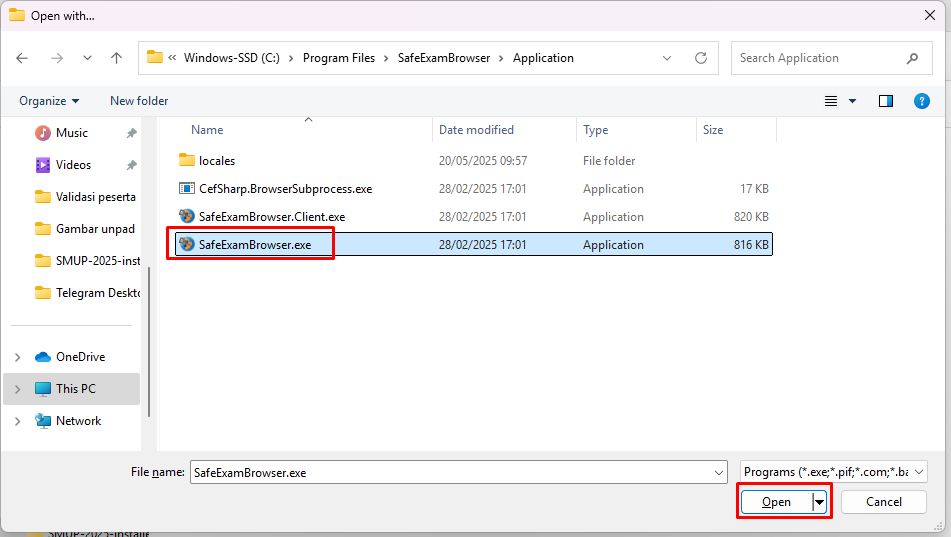Sort files by Date modified column

[476, 130]
